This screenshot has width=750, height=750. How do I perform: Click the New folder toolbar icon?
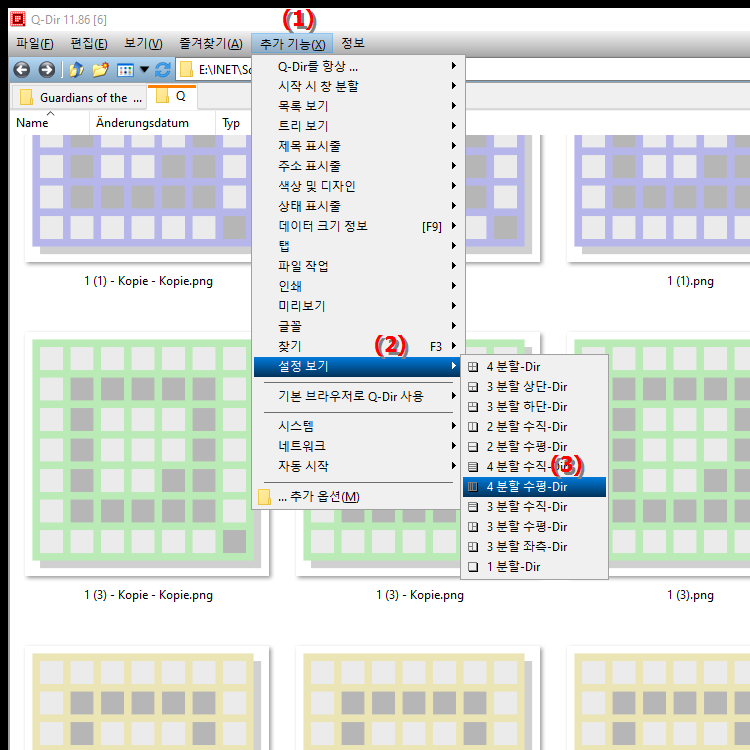[x=100, y=70]
